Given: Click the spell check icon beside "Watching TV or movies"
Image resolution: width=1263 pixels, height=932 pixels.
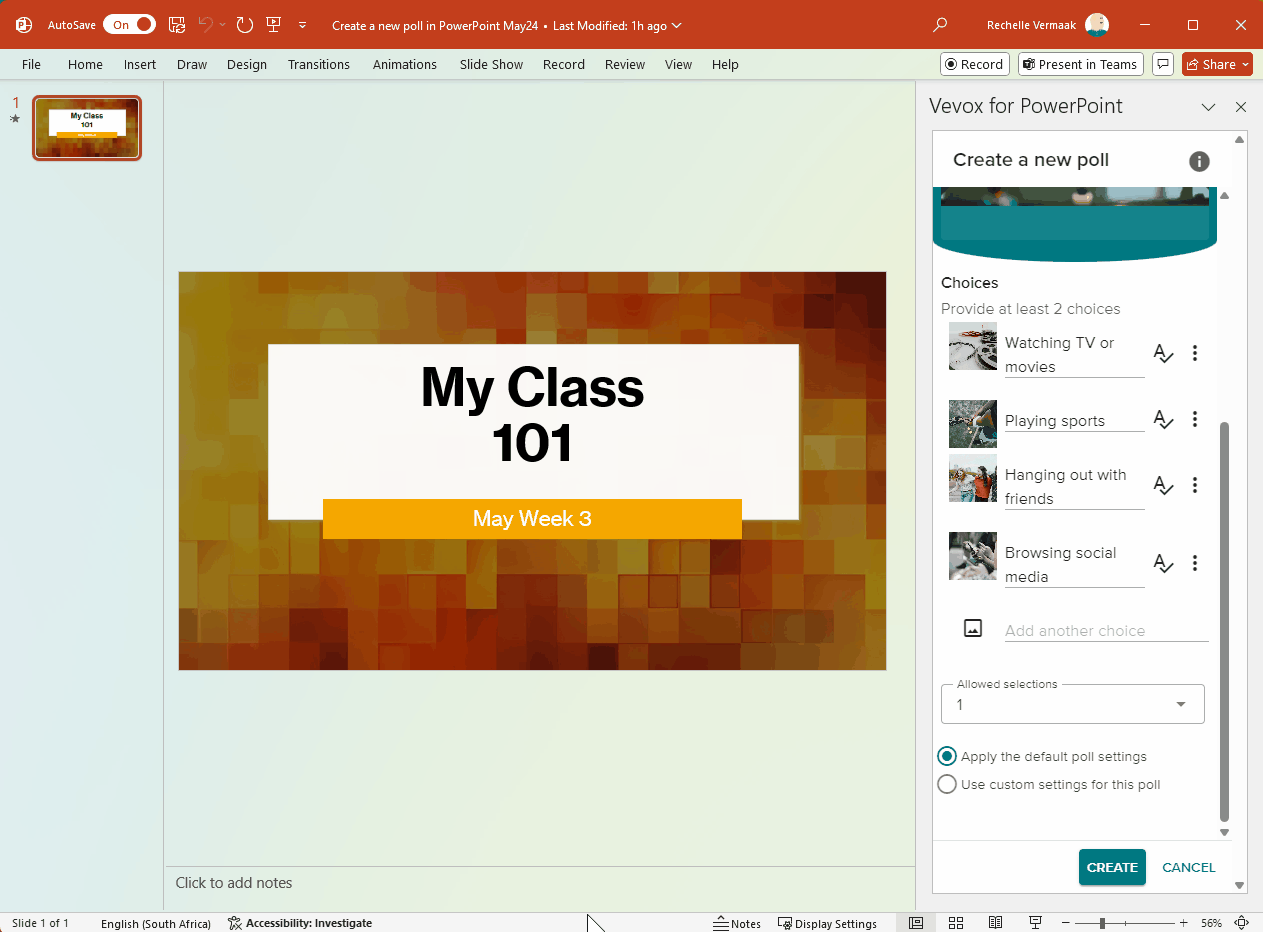Looking at the screenshot, I should 1163,353.
